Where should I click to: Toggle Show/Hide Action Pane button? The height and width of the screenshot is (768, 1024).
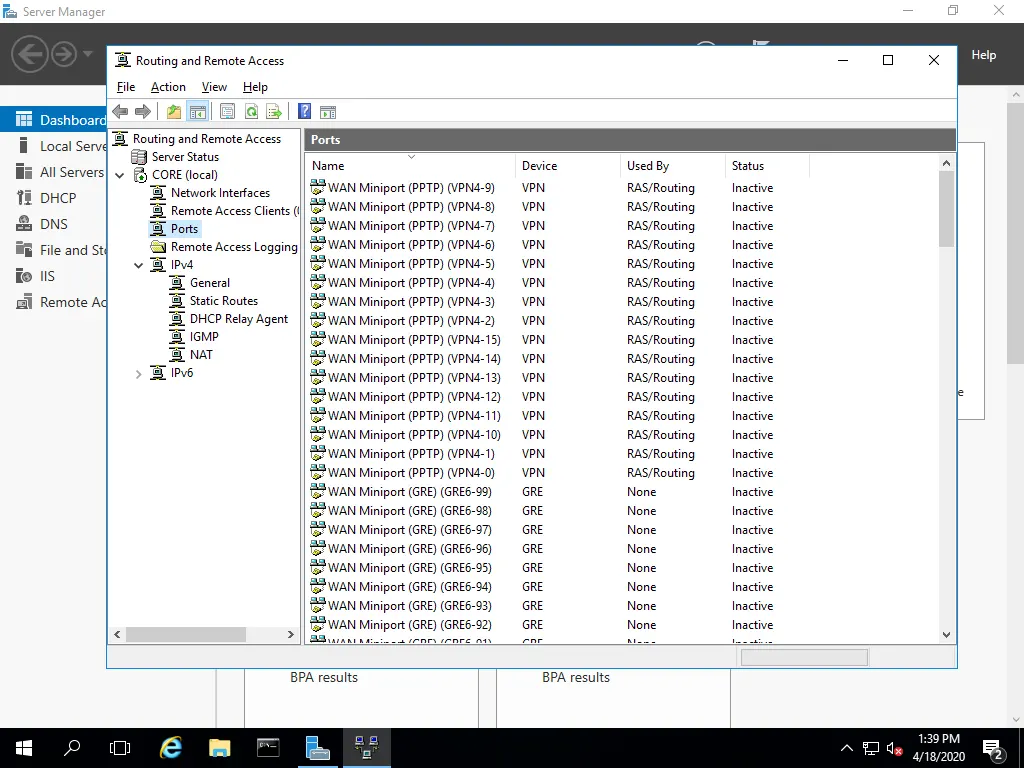(x=328, y=112)
